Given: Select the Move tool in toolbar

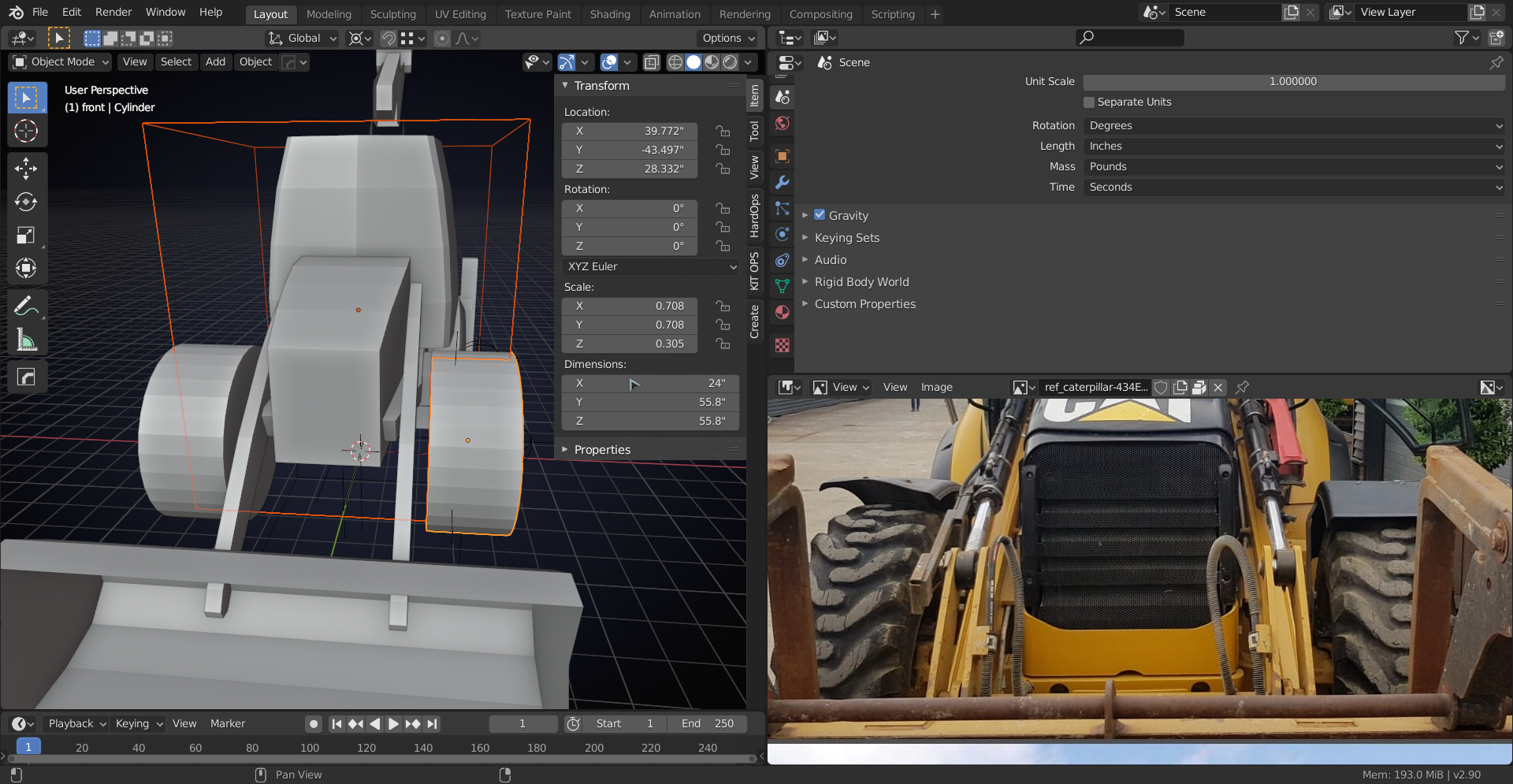Looking at the screenshot, I should [x=26, y=168].
